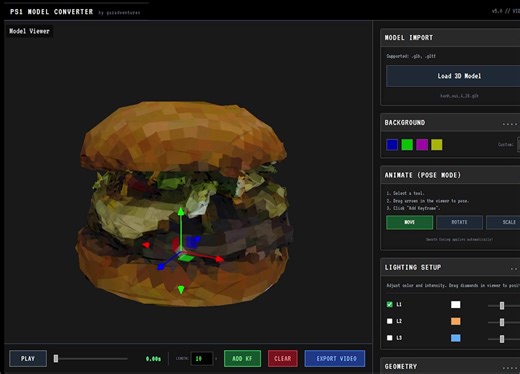Click the green plane gizmo square

click(186, 258)
